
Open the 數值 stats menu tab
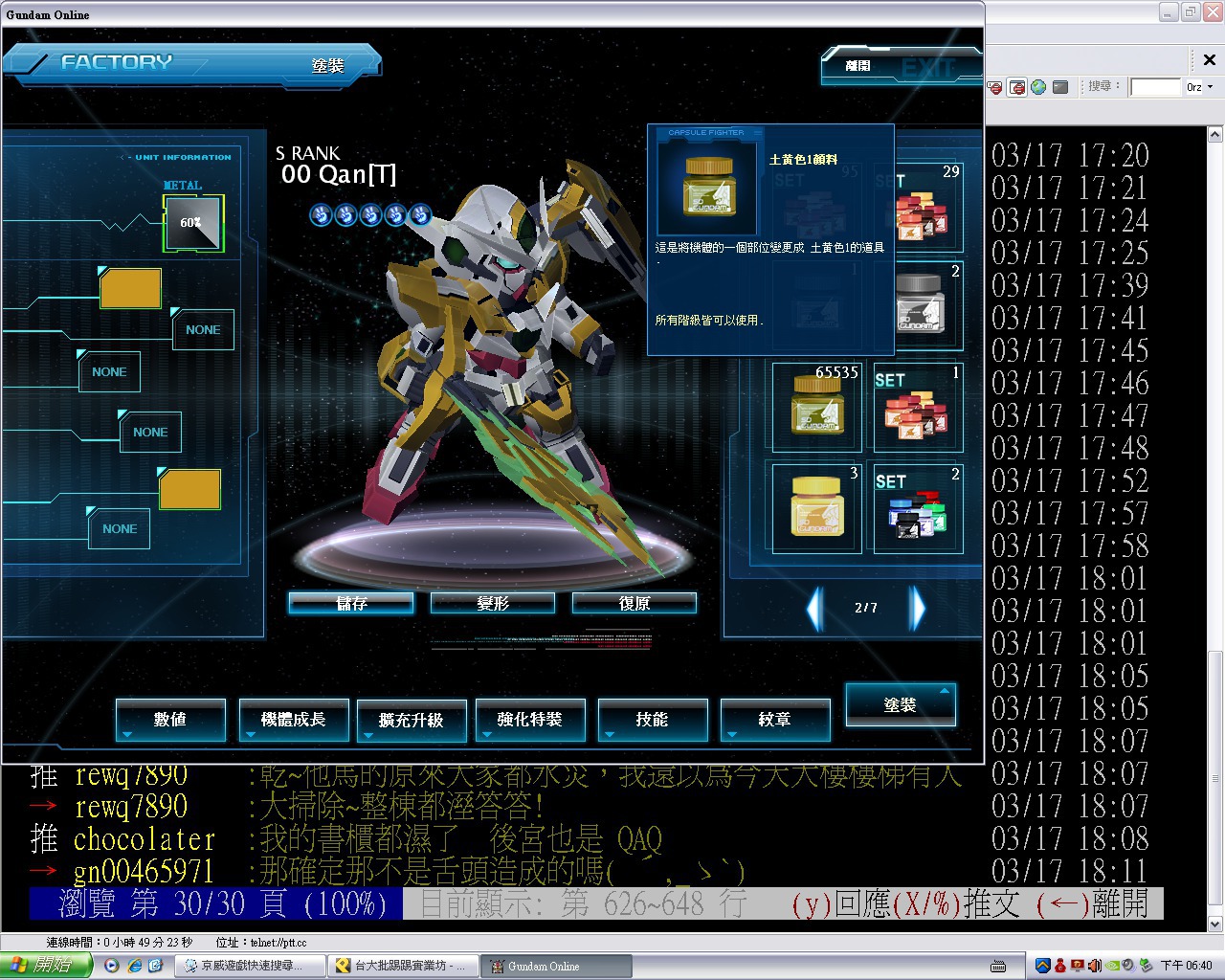tap(170, 720)
